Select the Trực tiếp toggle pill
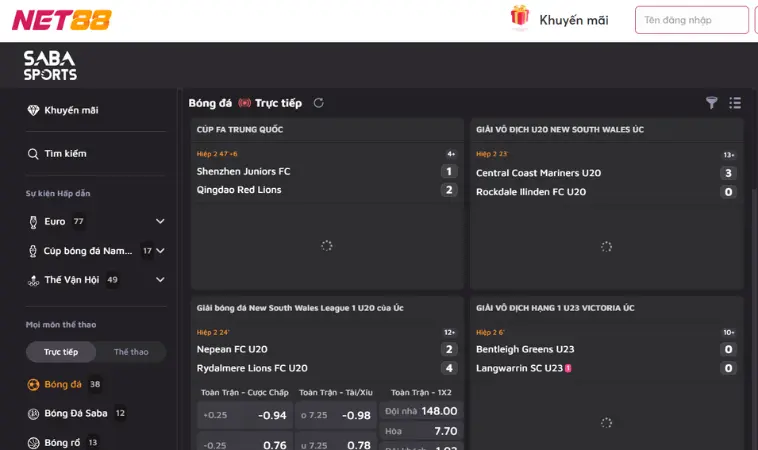Viewport: 758px width, 450px height. pyautogui.click(x=61, y=352)
